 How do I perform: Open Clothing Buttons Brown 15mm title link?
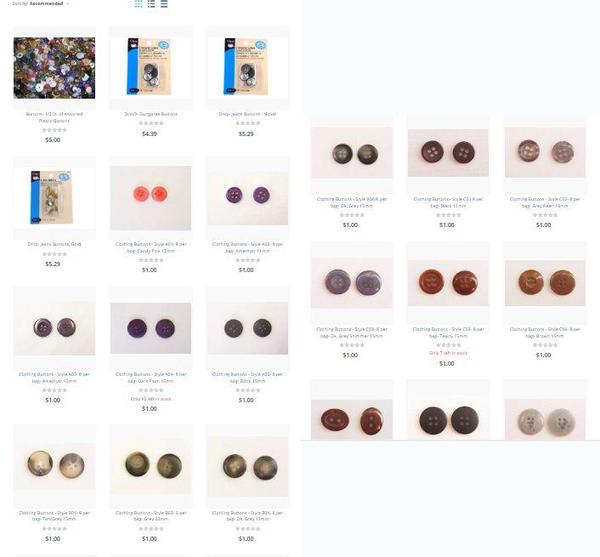(x=545, y=332)
